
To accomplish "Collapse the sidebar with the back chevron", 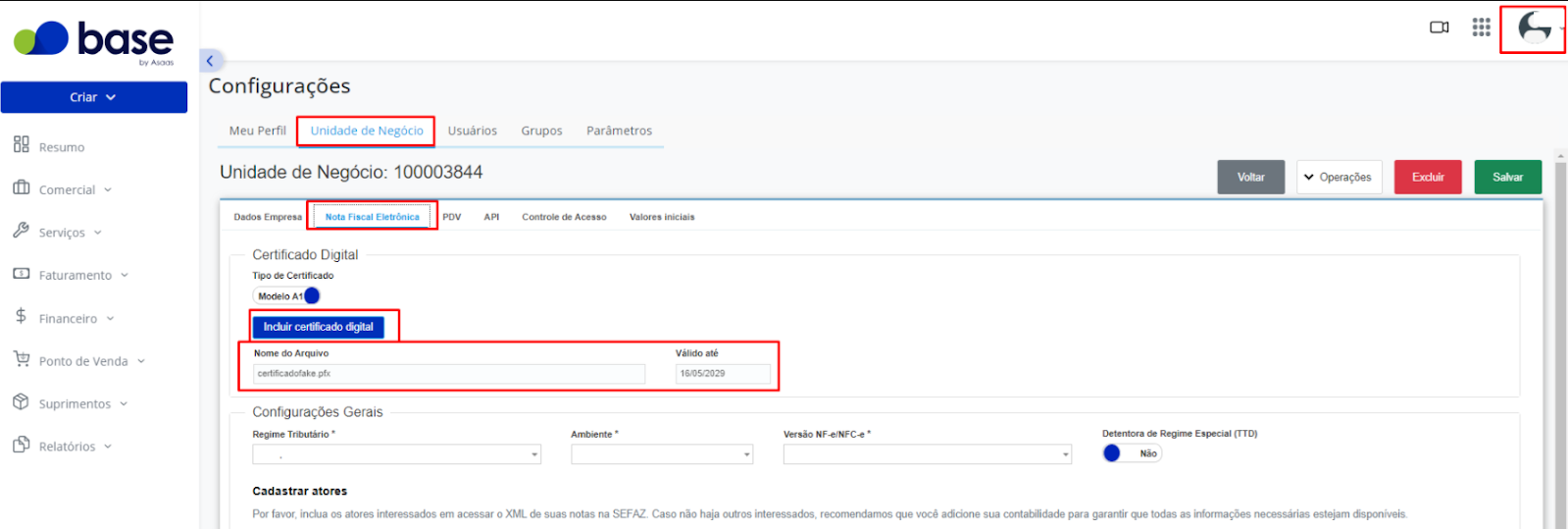I will [210, 61].
